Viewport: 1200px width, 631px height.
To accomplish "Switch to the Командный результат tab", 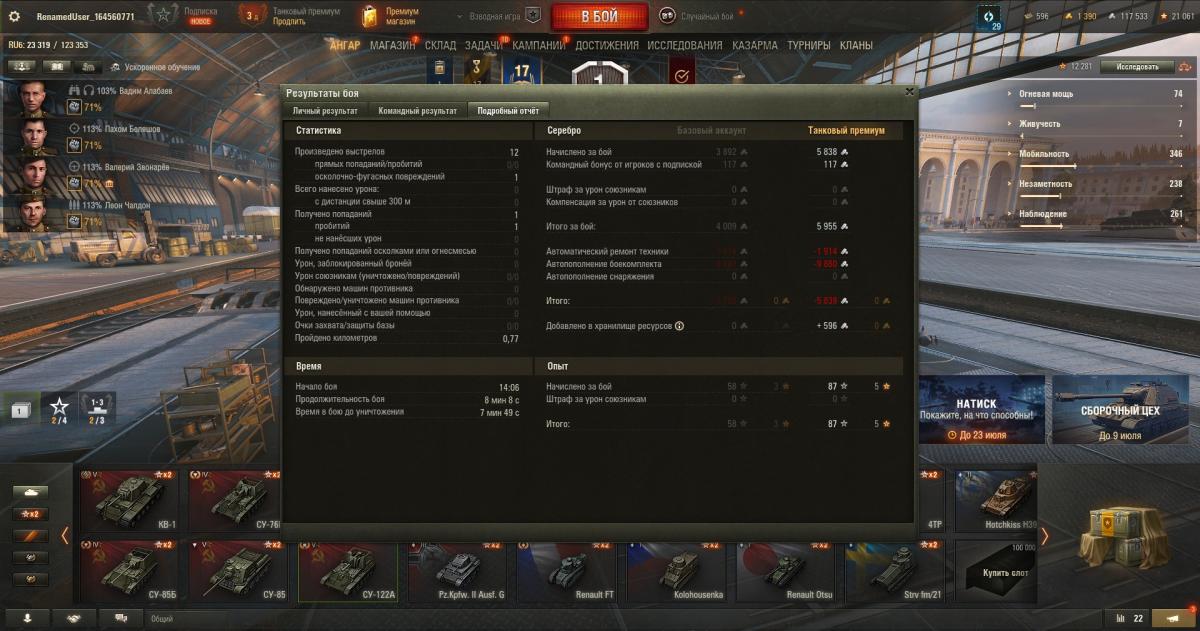I will pyautogui.click(x=418, y=111).
